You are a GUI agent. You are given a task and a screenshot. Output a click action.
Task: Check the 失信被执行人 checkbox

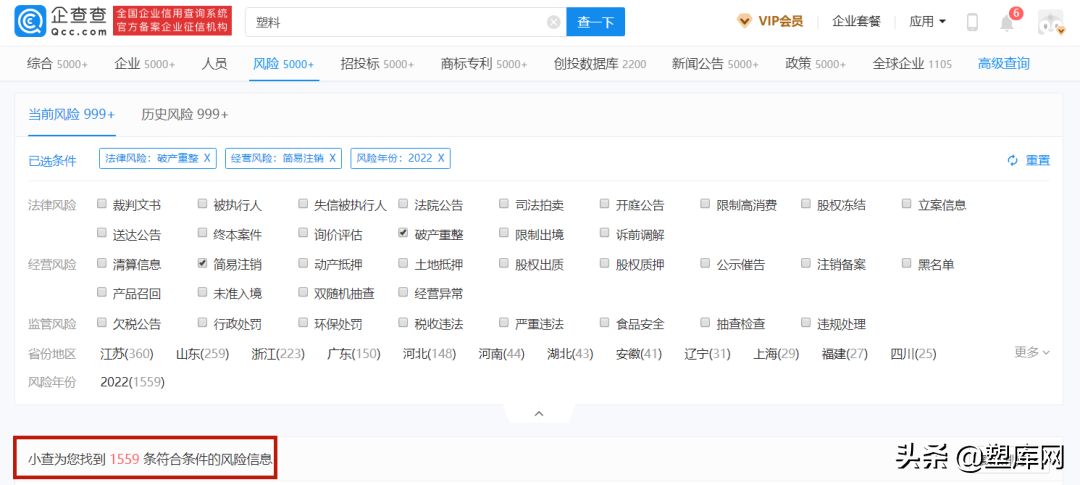coord(303,204)
